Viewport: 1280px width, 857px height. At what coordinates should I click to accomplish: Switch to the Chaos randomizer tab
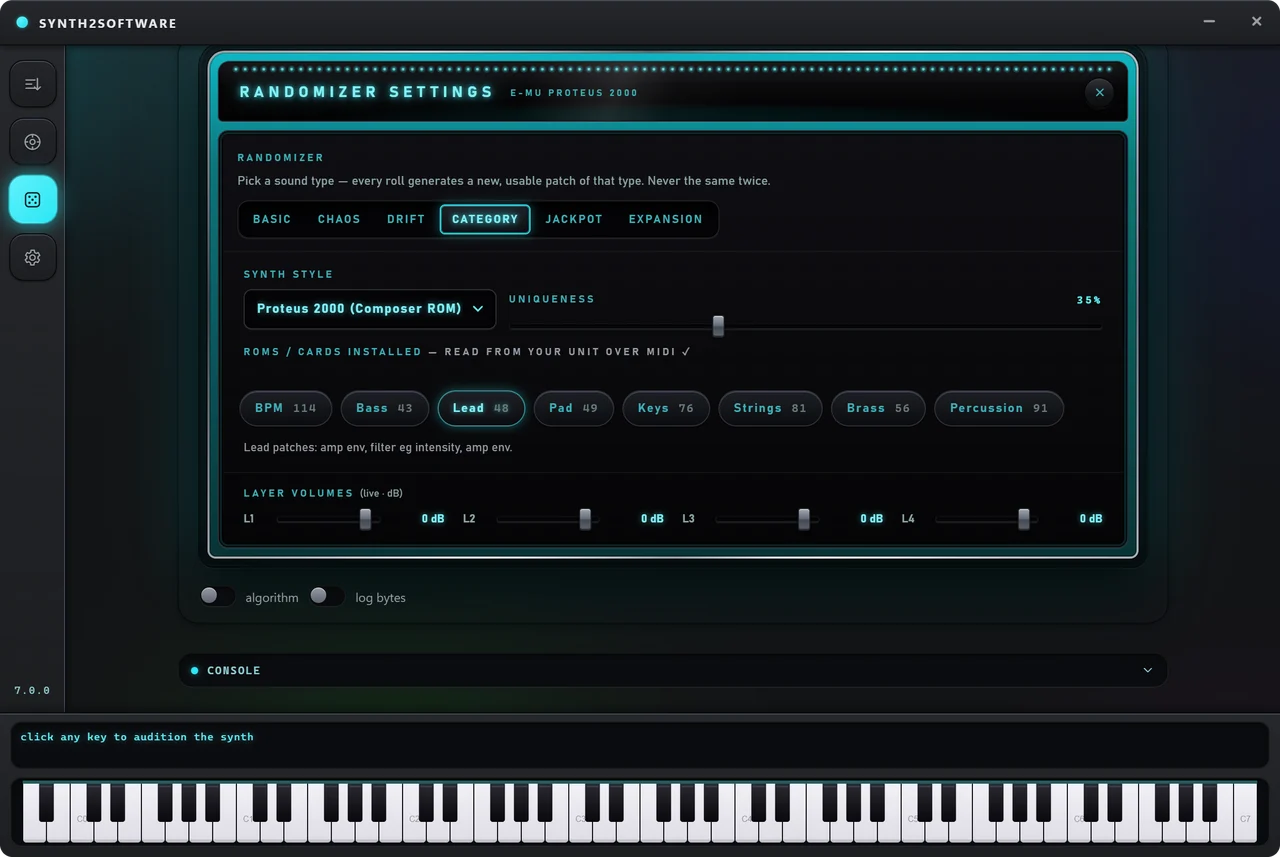click(x=339, y=219)
